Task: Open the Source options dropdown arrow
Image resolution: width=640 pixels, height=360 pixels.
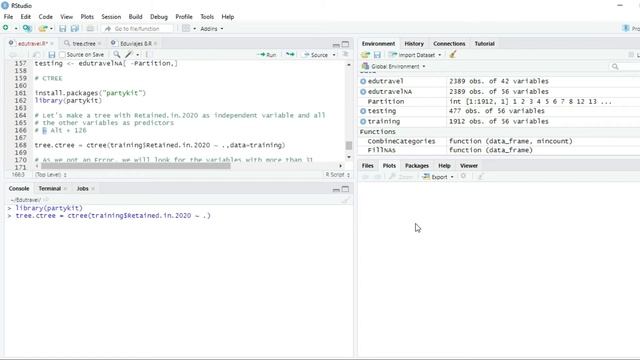Action: (334, 55)
